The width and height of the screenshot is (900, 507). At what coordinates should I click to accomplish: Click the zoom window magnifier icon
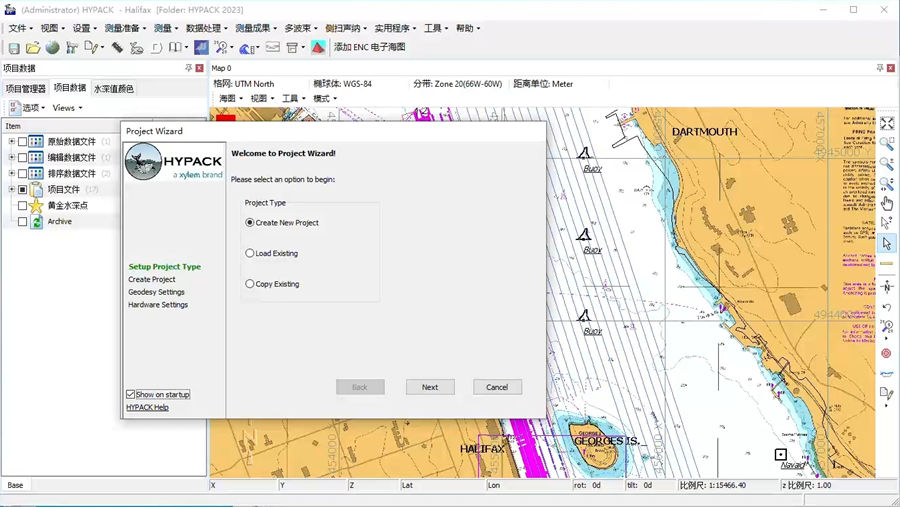pyautogui.click(x=887, y=144)
